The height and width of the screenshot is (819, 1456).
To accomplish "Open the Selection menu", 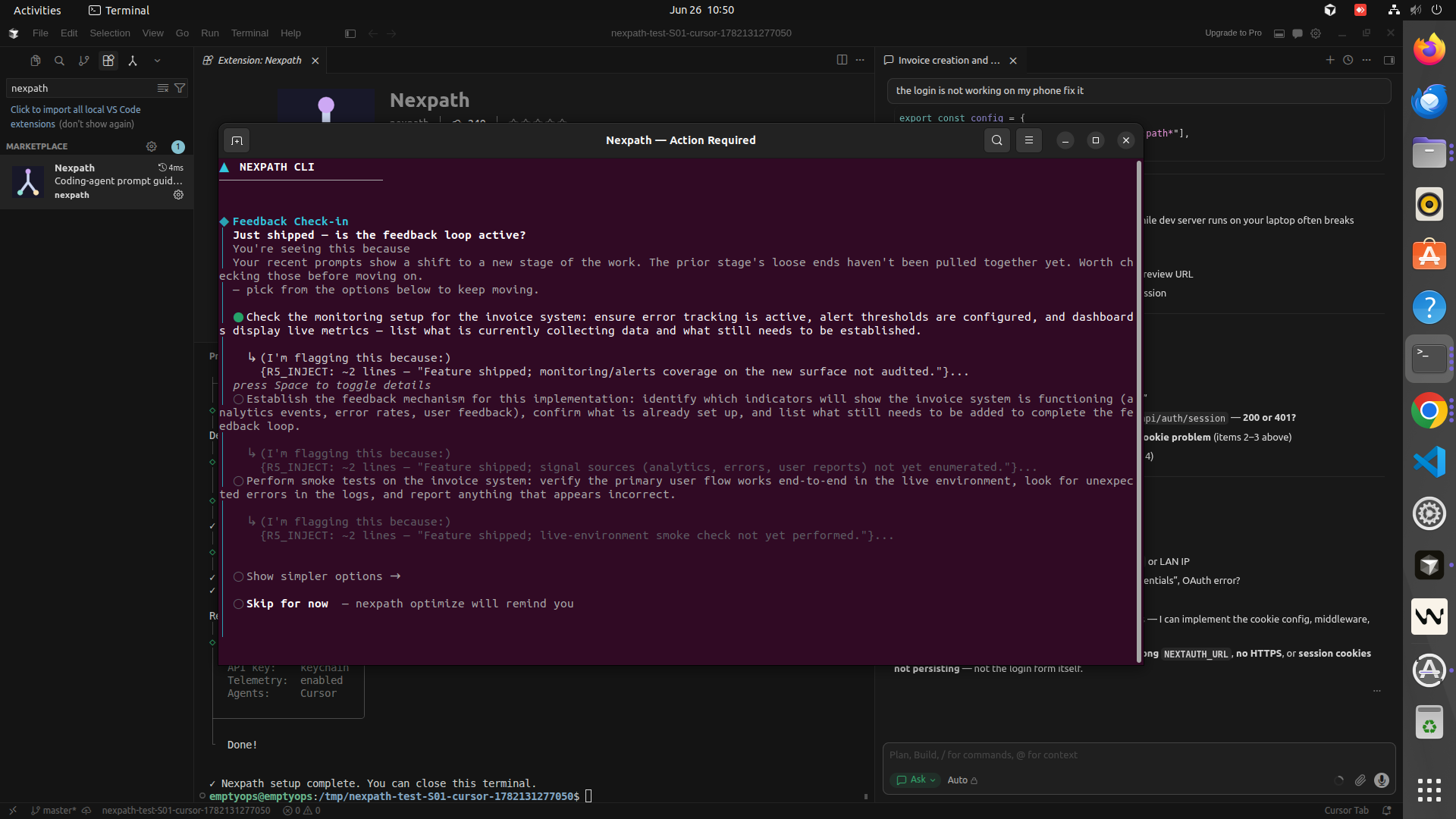I will tap(110, 33).
